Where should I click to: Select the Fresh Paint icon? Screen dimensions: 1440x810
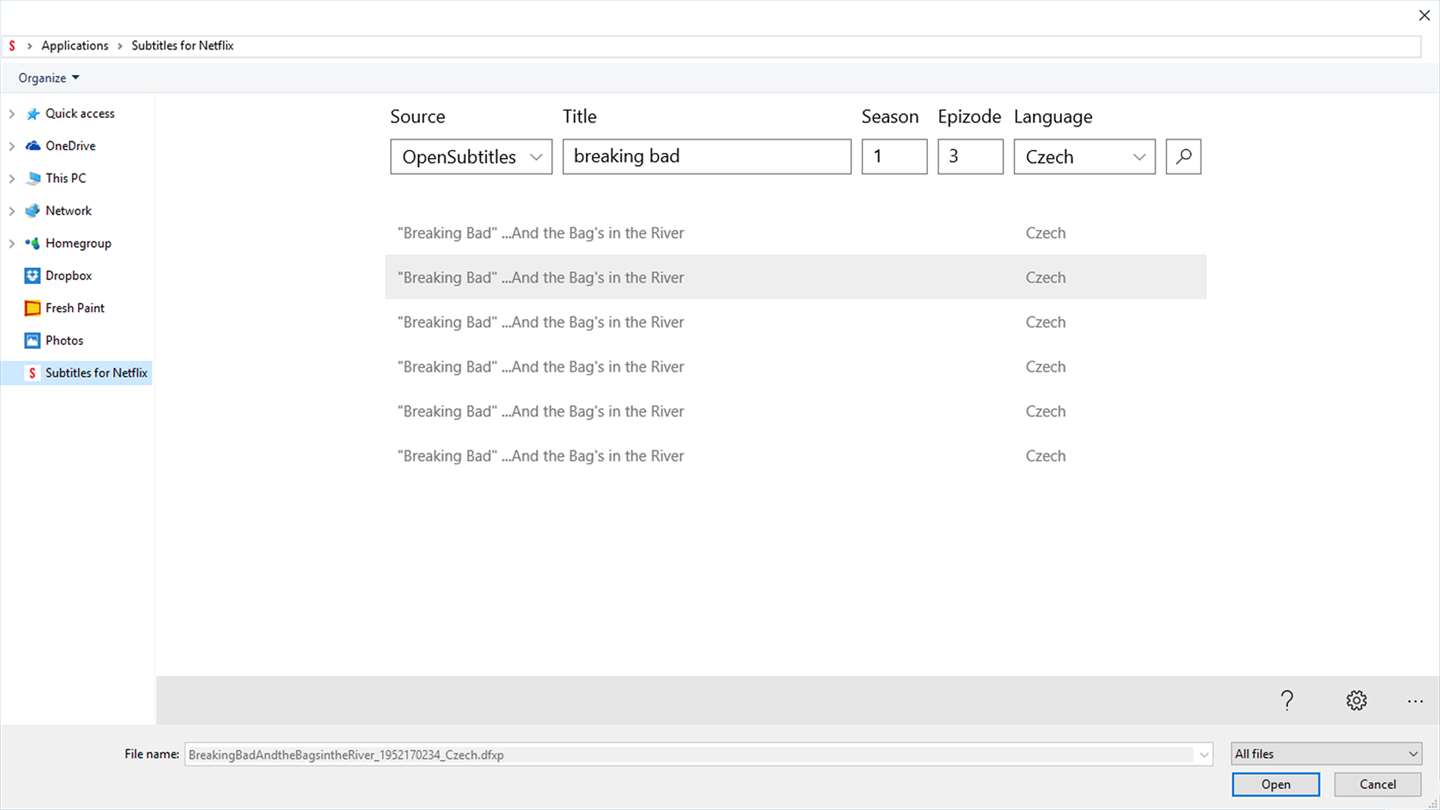pos(33,308)
